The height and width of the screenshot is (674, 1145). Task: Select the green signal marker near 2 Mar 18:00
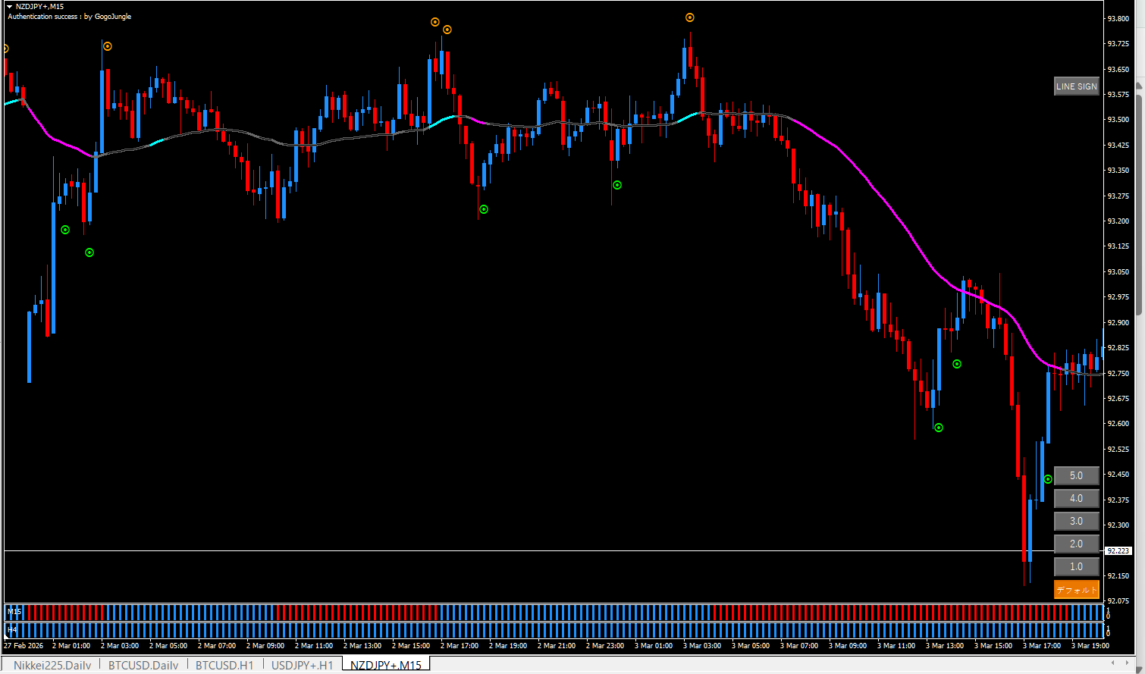(484, 209)
